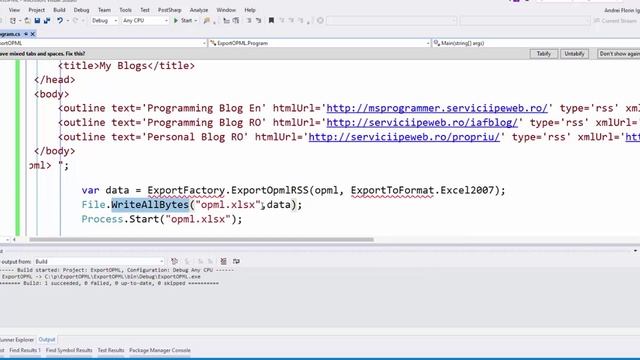Click the increase indent icon
The height and width of the screenshot is (360, 640).
pos(236,20)
